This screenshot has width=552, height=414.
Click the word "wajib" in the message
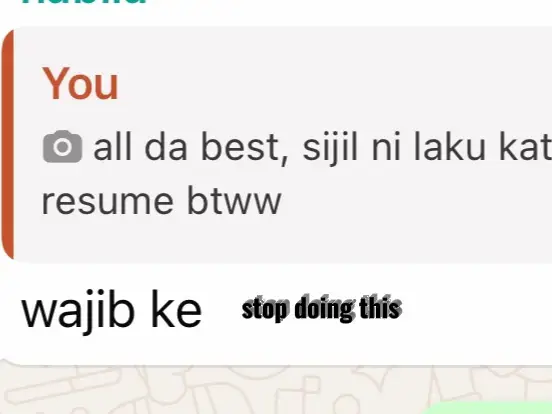(78, 310)
